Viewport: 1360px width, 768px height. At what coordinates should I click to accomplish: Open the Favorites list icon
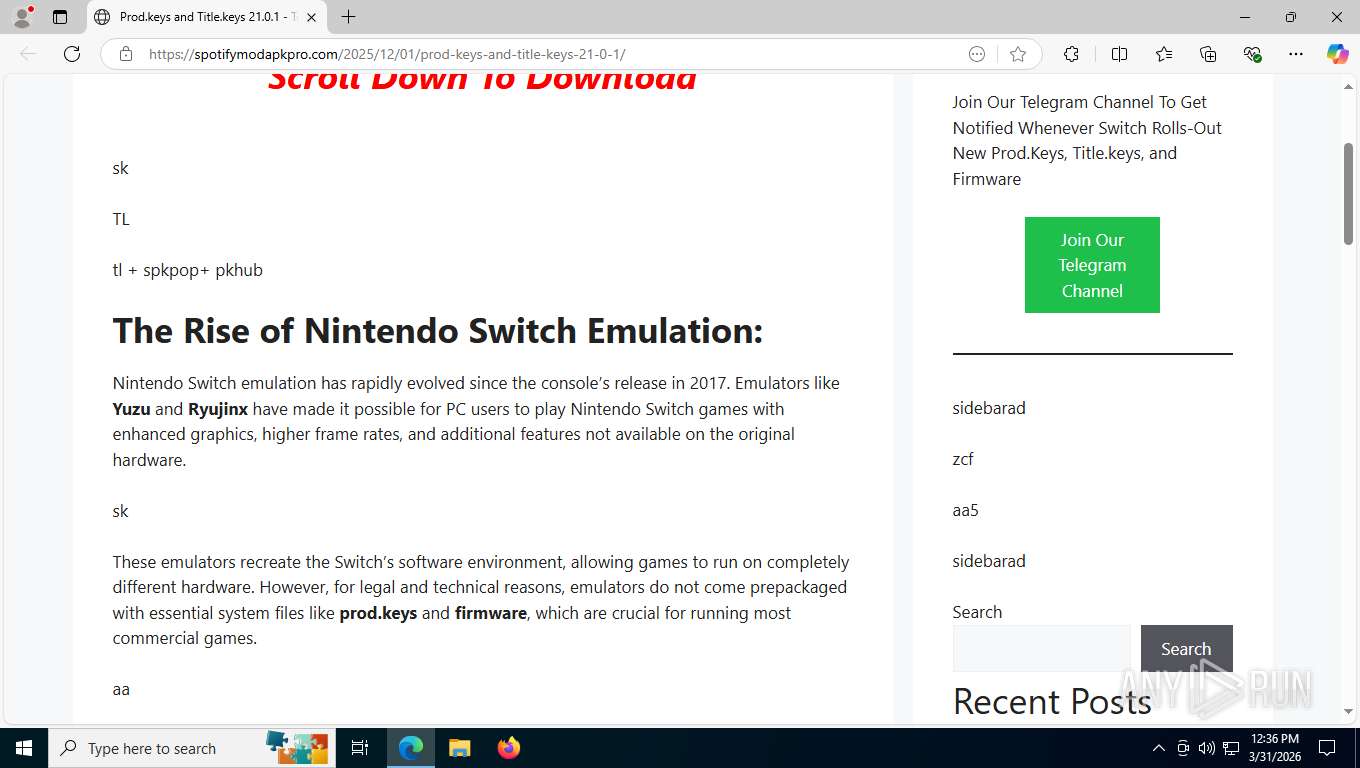[1164, 54]
